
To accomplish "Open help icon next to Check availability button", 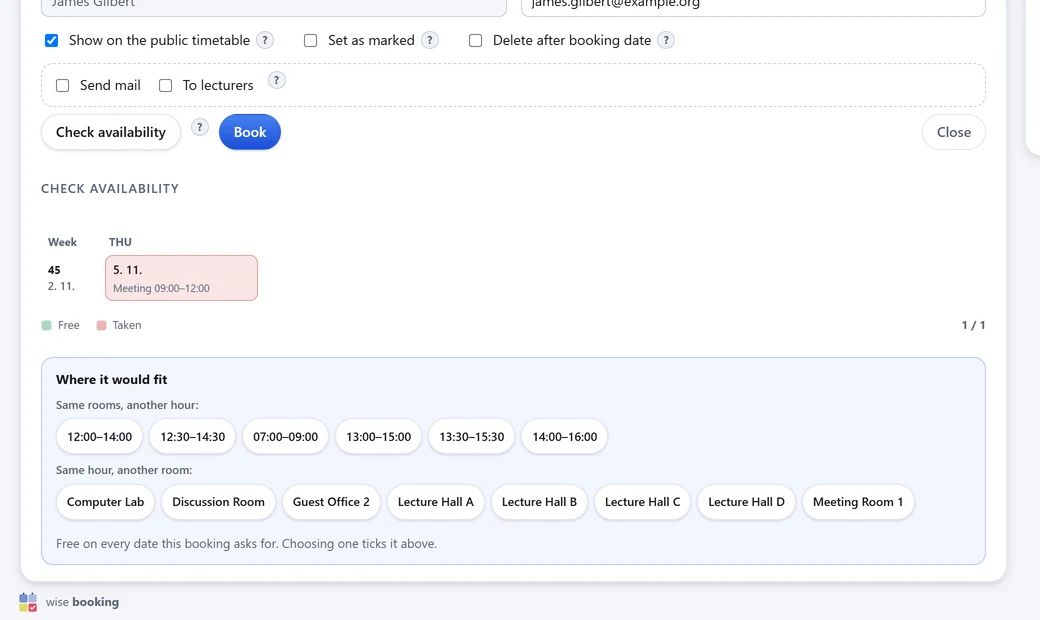I will 200,127.
